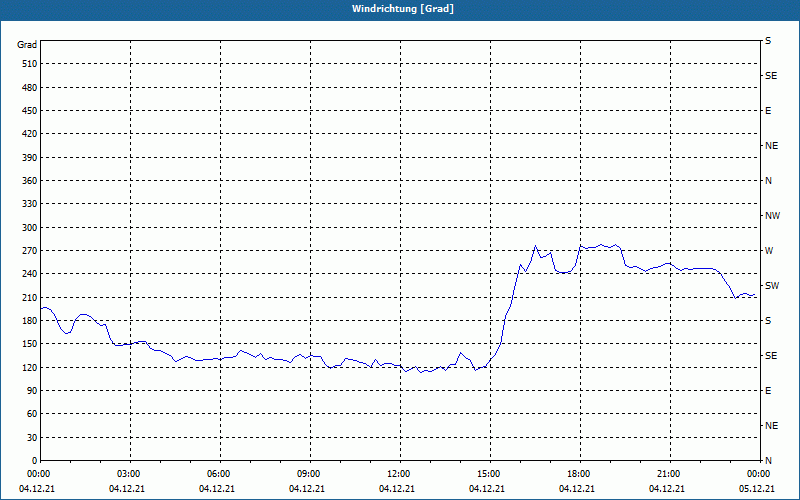Select the 90 degree axis label

tap(32, 391)
